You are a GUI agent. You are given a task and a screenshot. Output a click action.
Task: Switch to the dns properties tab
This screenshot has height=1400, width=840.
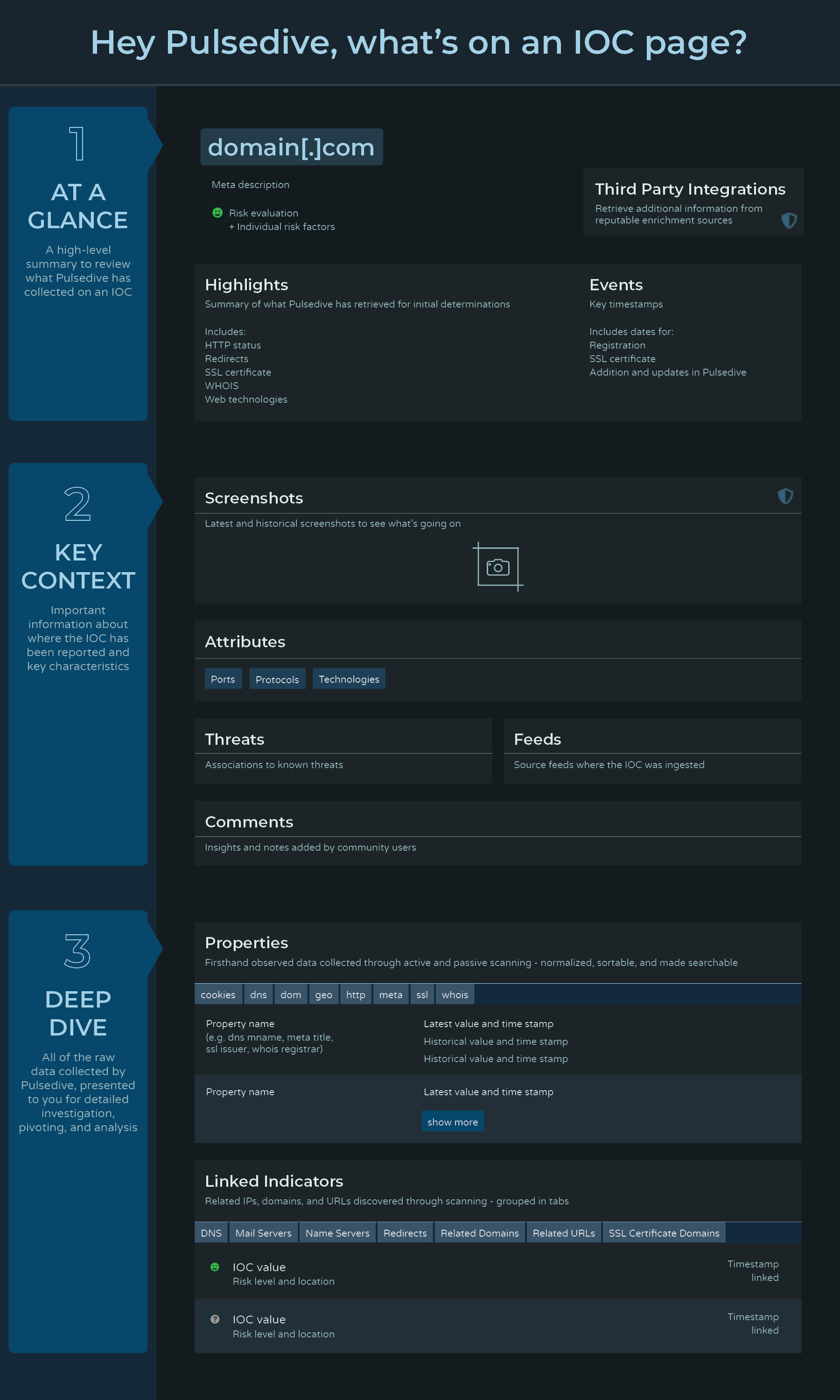(x=259, y=995)
